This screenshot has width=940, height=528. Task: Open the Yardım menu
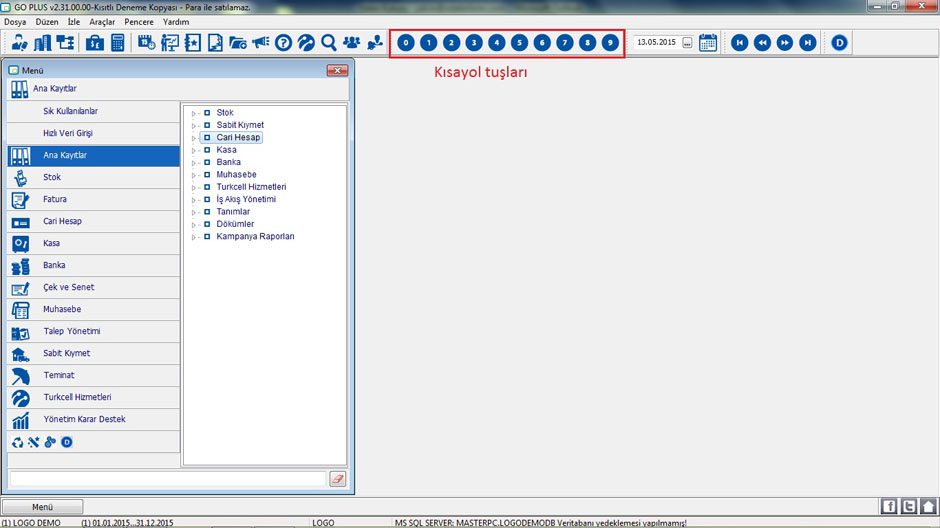(x=176, y=22)
